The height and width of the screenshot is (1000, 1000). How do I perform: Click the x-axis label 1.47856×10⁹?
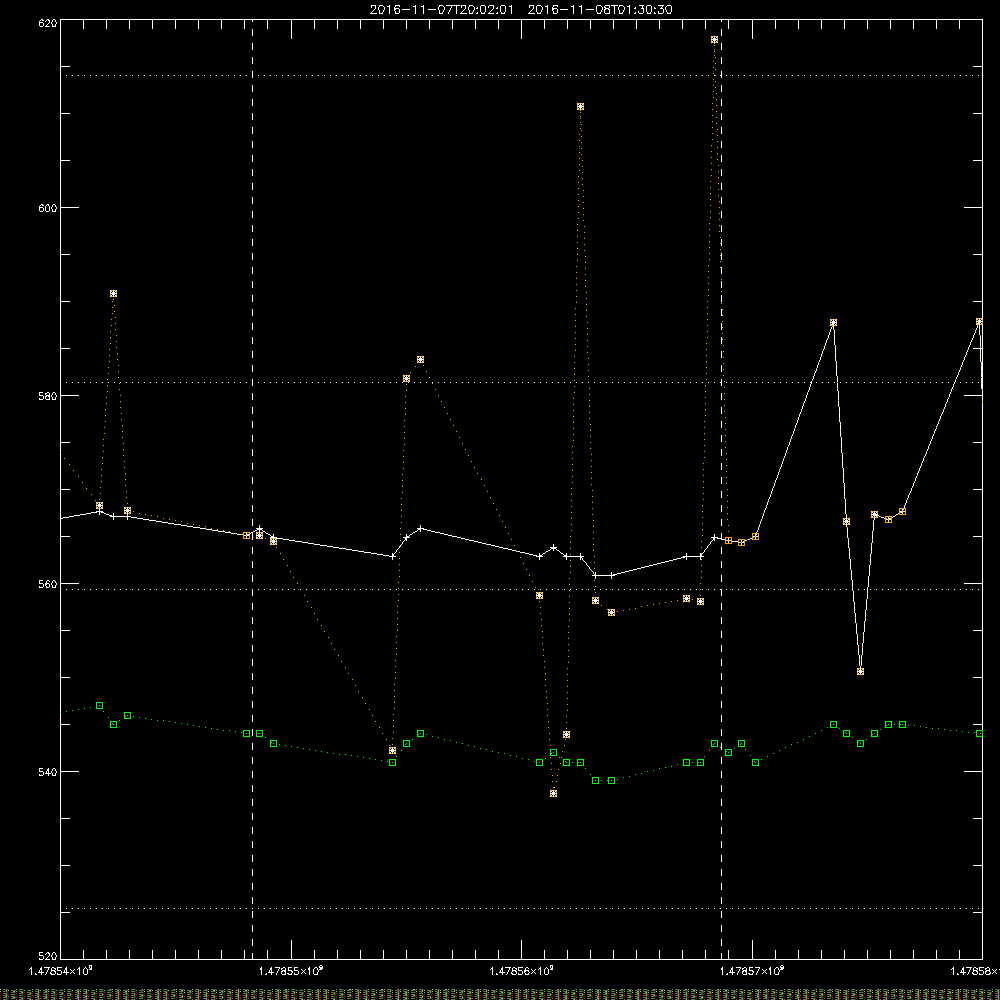click(x=522, y=971)
